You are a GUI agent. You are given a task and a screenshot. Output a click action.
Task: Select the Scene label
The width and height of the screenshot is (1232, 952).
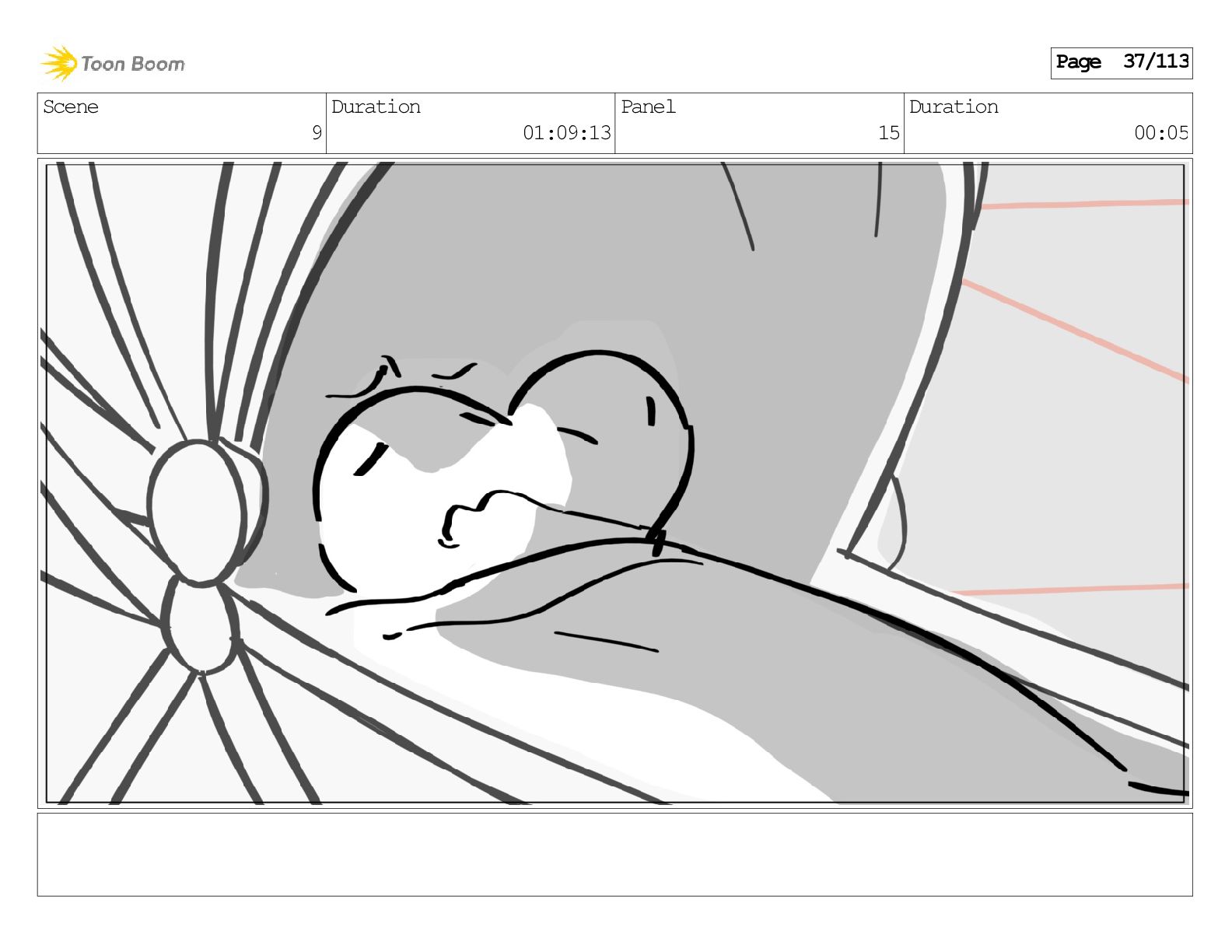click(71, 107)
